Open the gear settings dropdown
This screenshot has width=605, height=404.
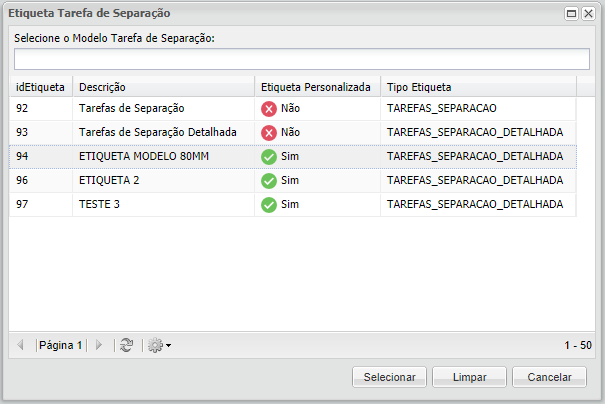point(159,345)
